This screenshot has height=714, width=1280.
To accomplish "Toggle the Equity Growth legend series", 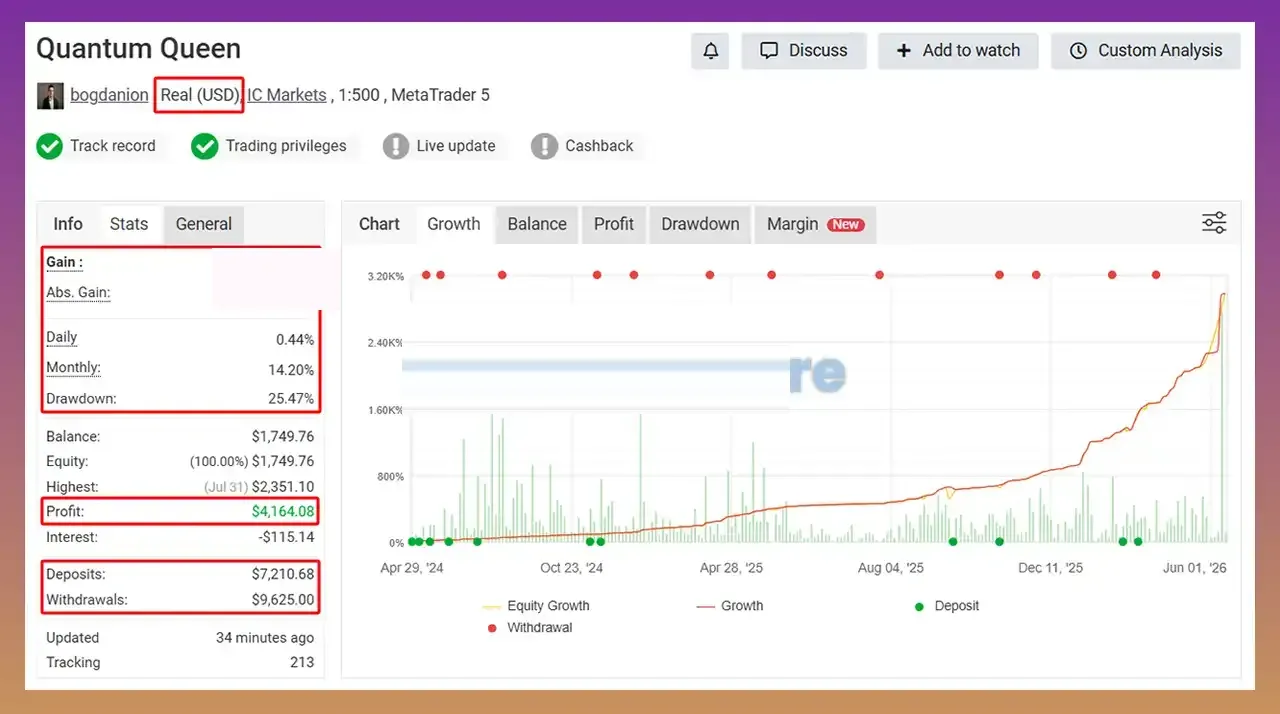I will pos(535,606).
